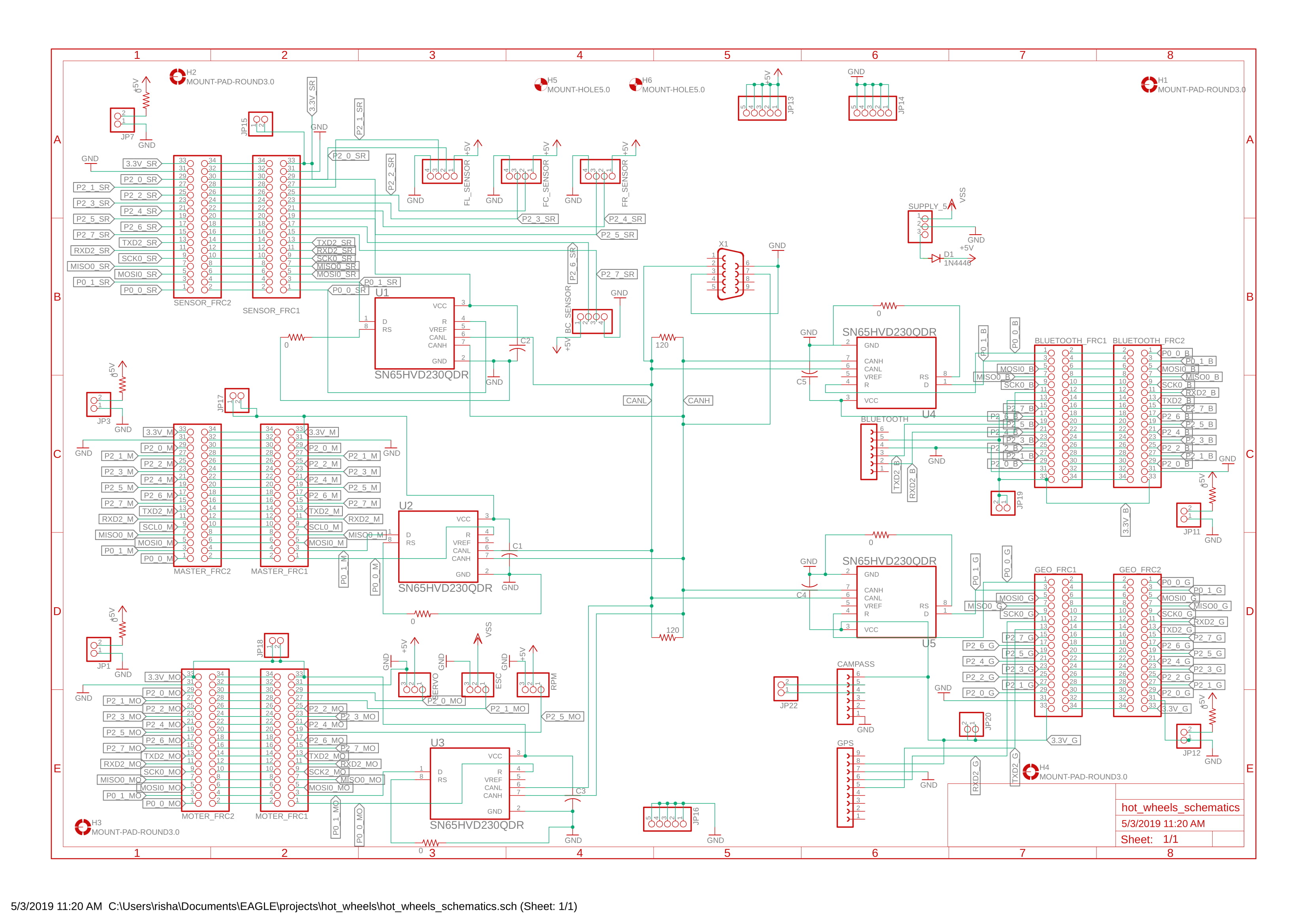Image resolution: width=1307 pixels, height=924 pixels.
Task: Select the JP14 five-pin header
Action: pos(873,108)
